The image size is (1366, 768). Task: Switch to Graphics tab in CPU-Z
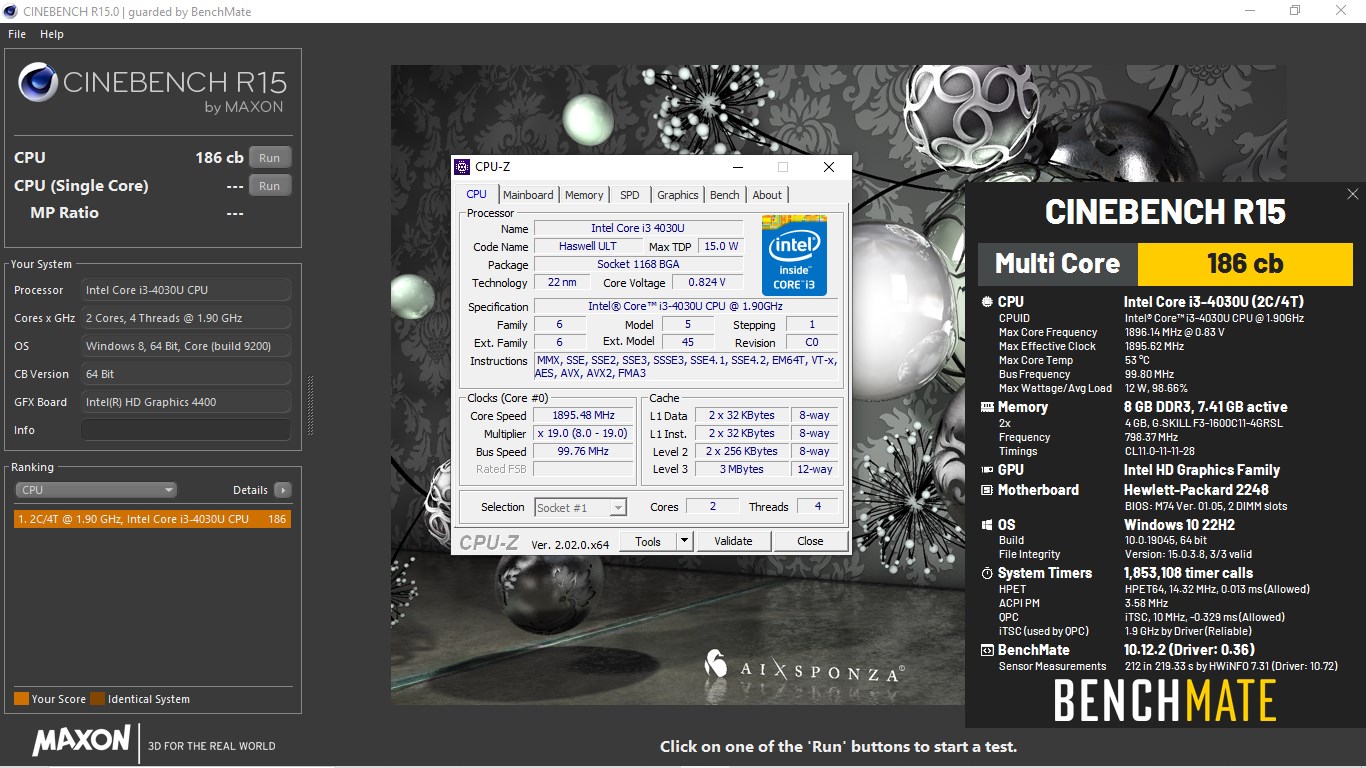tap(678, 195)
